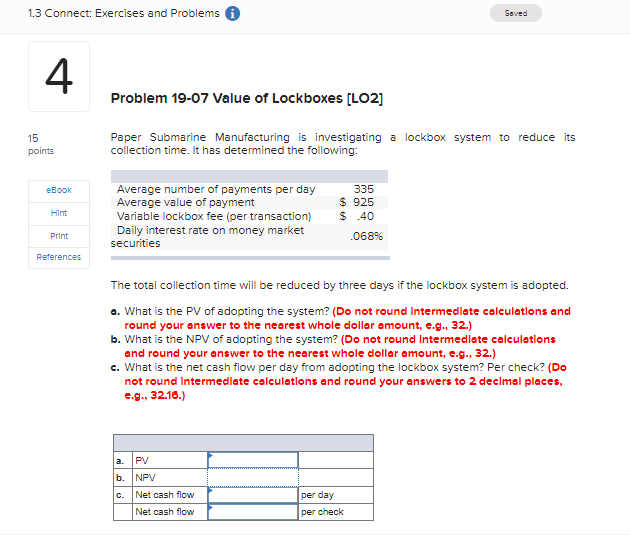Click the 'NPV' label in answer table
Screen dimensions: 630x536
tap(145, 478)
